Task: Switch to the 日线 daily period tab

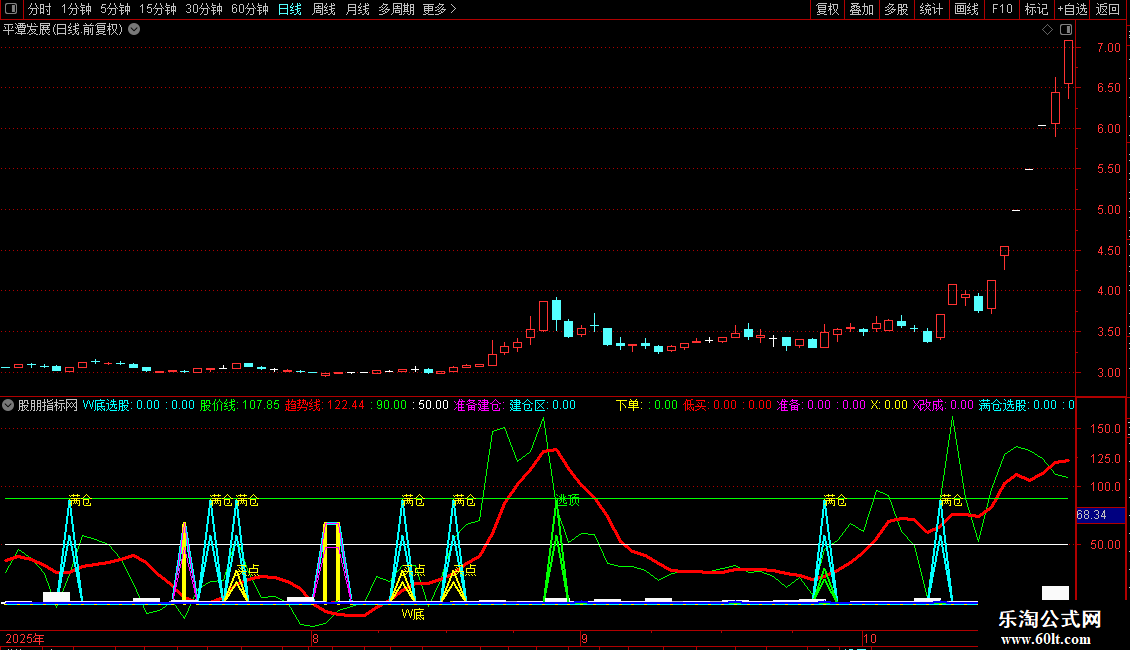Action: 289,9
